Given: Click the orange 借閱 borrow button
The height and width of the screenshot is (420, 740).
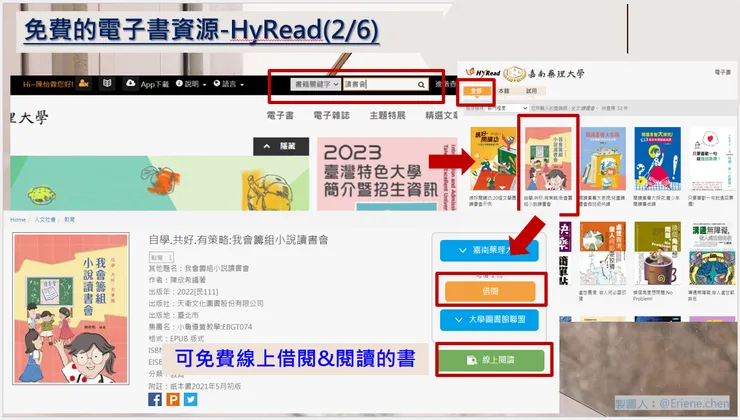Looking at the screenshot, I should click(x=490, y=292).
